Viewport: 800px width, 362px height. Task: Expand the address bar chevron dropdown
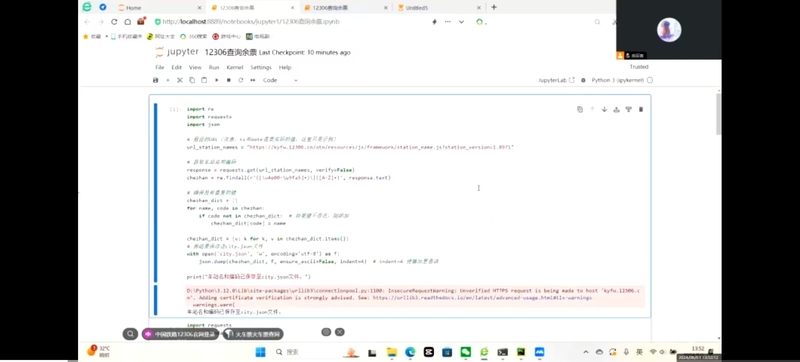(x=461, y=22)
